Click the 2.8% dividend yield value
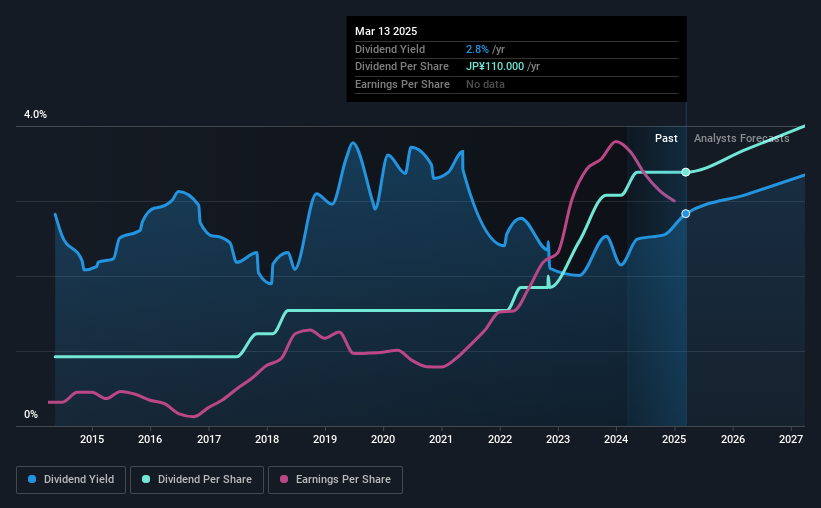 (477, 49)
